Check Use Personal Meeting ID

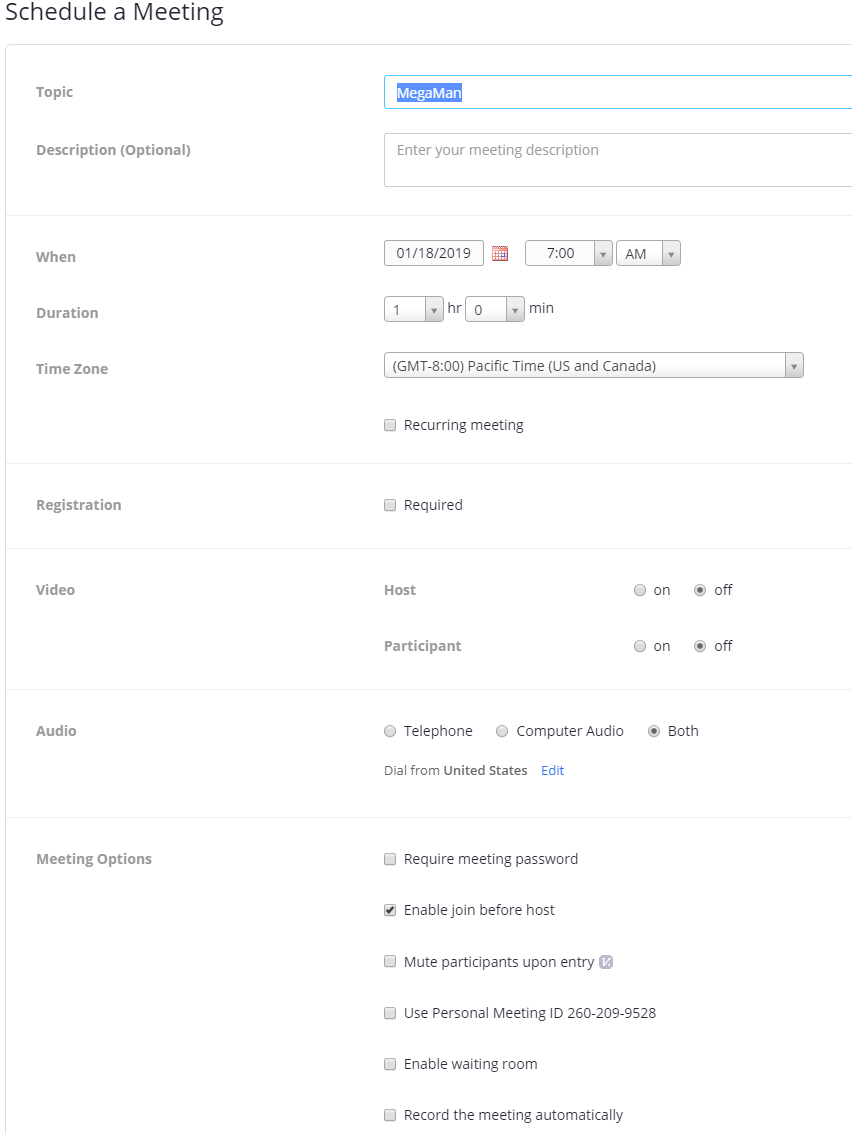[390, 1012]
